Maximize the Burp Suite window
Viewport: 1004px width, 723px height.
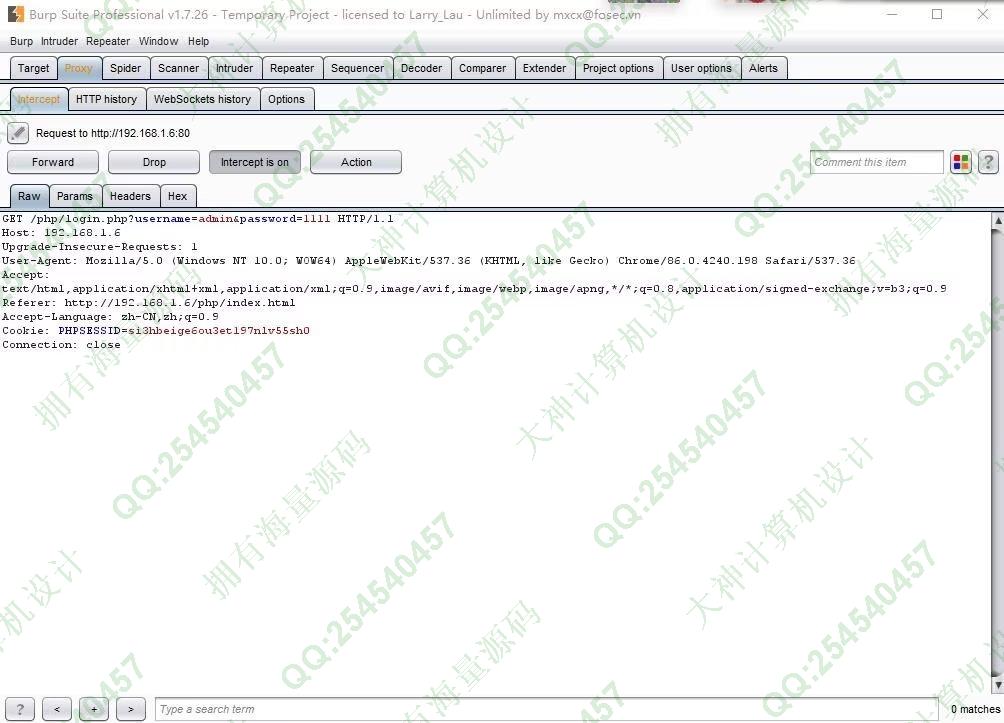click(937, 14)
